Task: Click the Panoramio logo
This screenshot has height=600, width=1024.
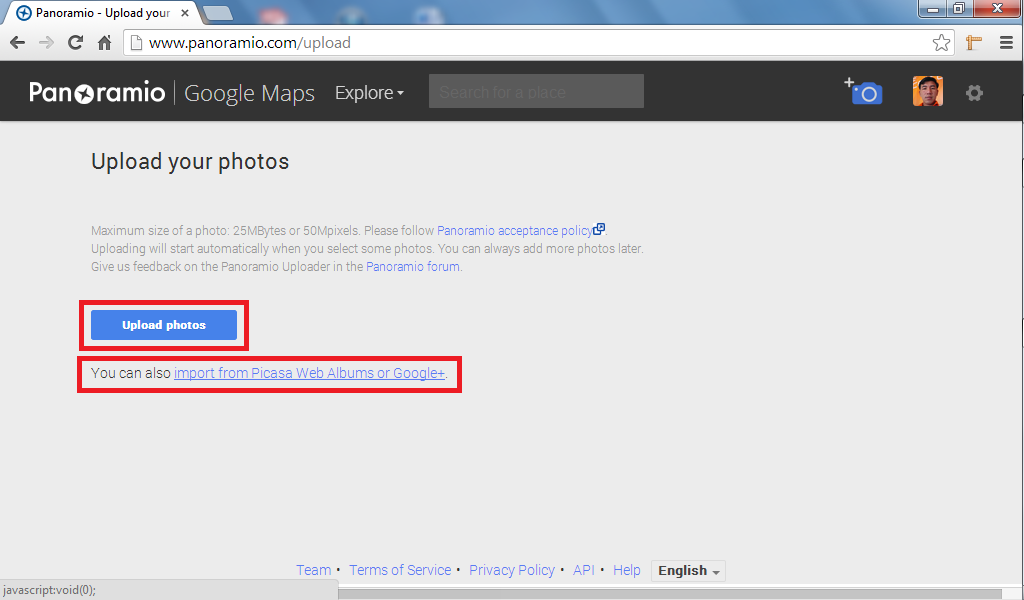Action: click(97, 93)
